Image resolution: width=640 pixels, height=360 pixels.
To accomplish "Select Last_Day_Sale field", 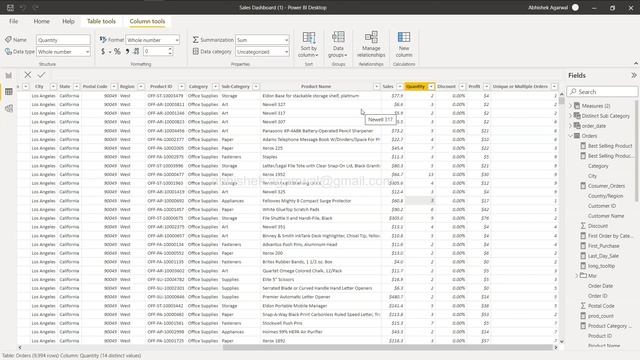I will coord(603,256).
